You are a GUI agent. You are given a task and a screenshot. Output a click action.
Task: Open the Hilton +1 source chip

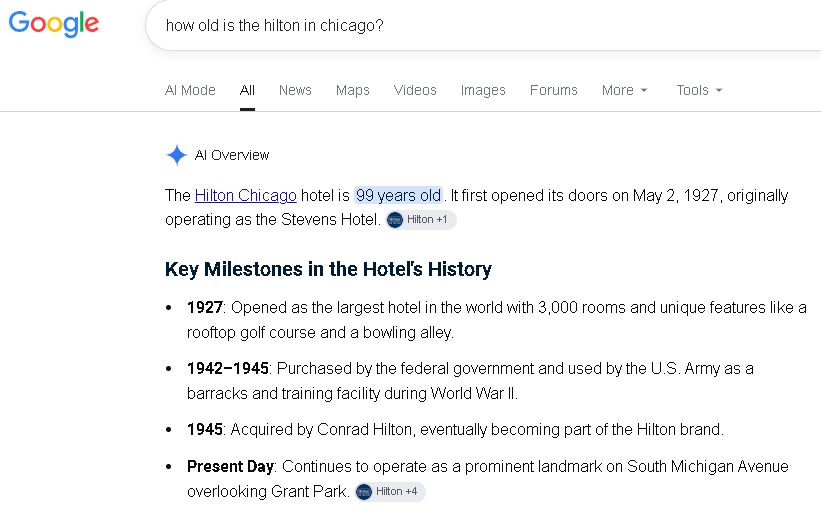pos(421,220)
